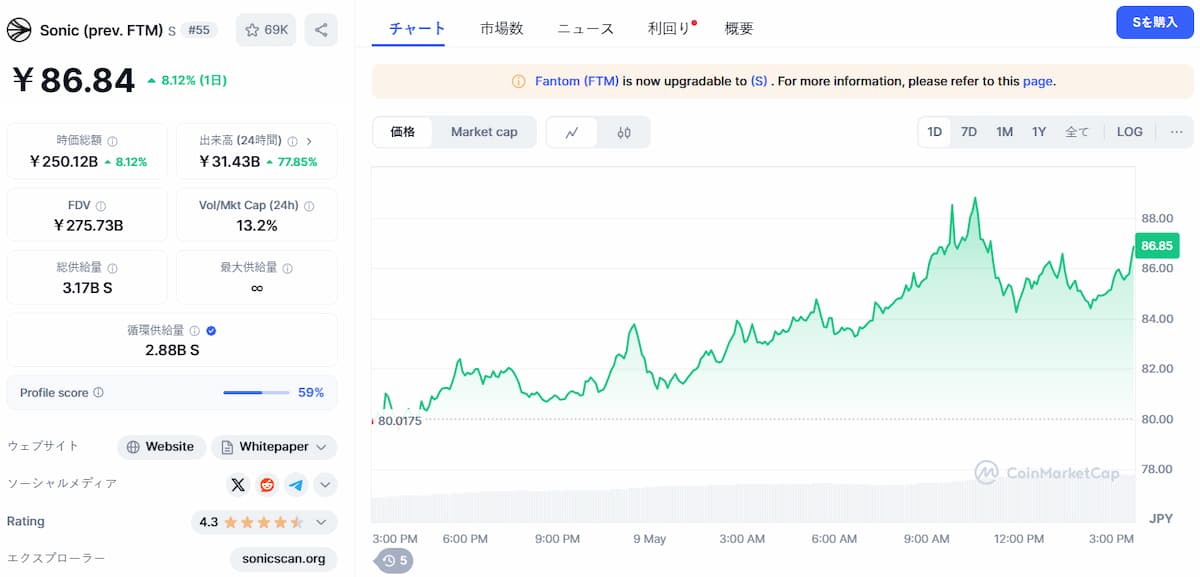Select the Market cap chart toggle
This screenshot has width=1200, height=577.
point(484,132)
